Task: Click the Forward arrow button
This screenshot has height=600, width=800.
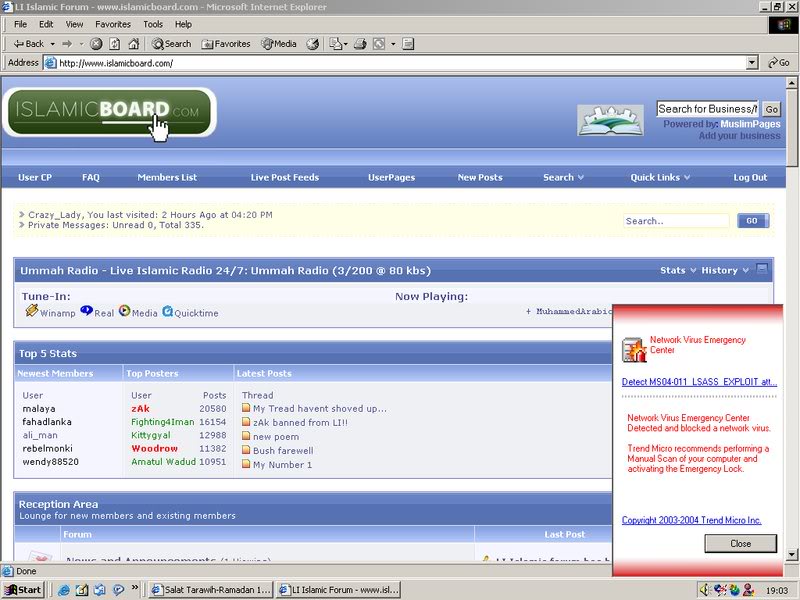Action: pos(67,44)
